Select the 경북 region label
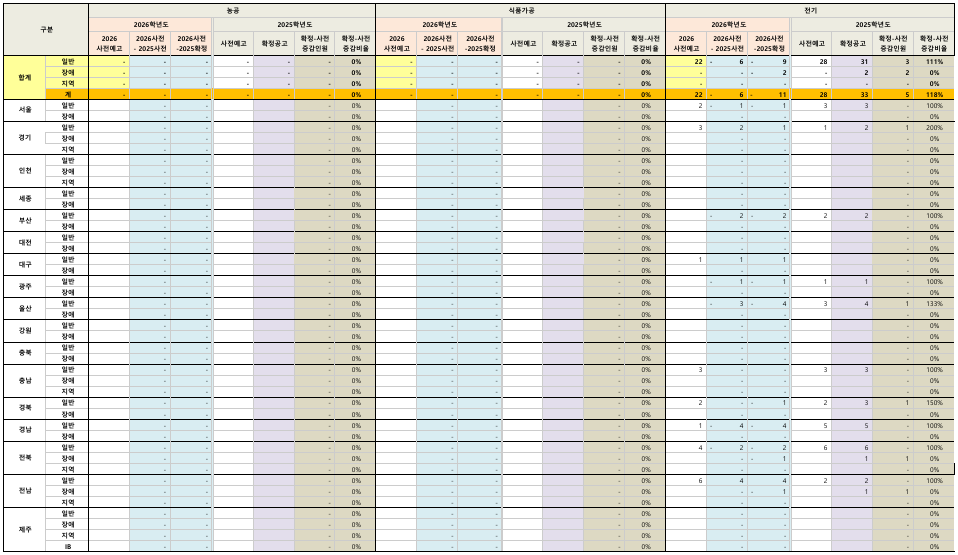The height and width of the screenshot is (555, 958). point(24,408)
